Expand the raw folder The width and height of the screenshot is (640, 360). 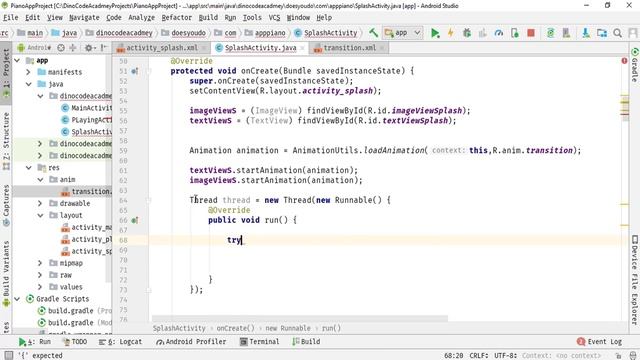40,275
